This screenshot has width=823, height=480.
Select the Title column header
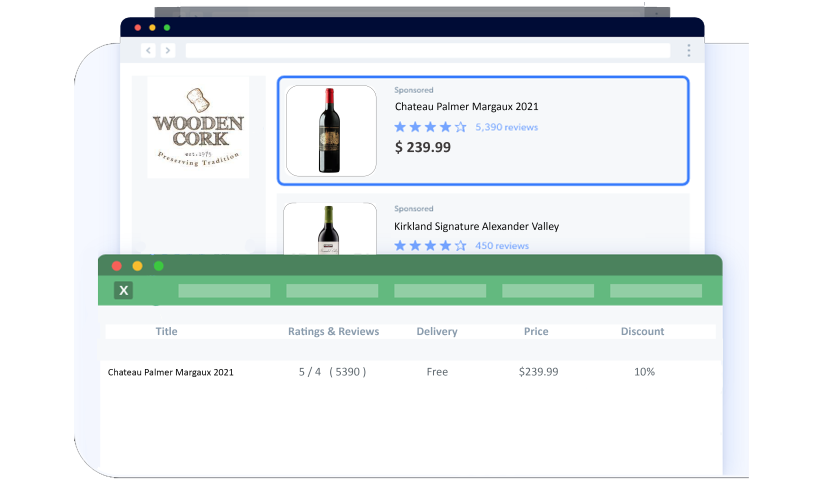166,332
